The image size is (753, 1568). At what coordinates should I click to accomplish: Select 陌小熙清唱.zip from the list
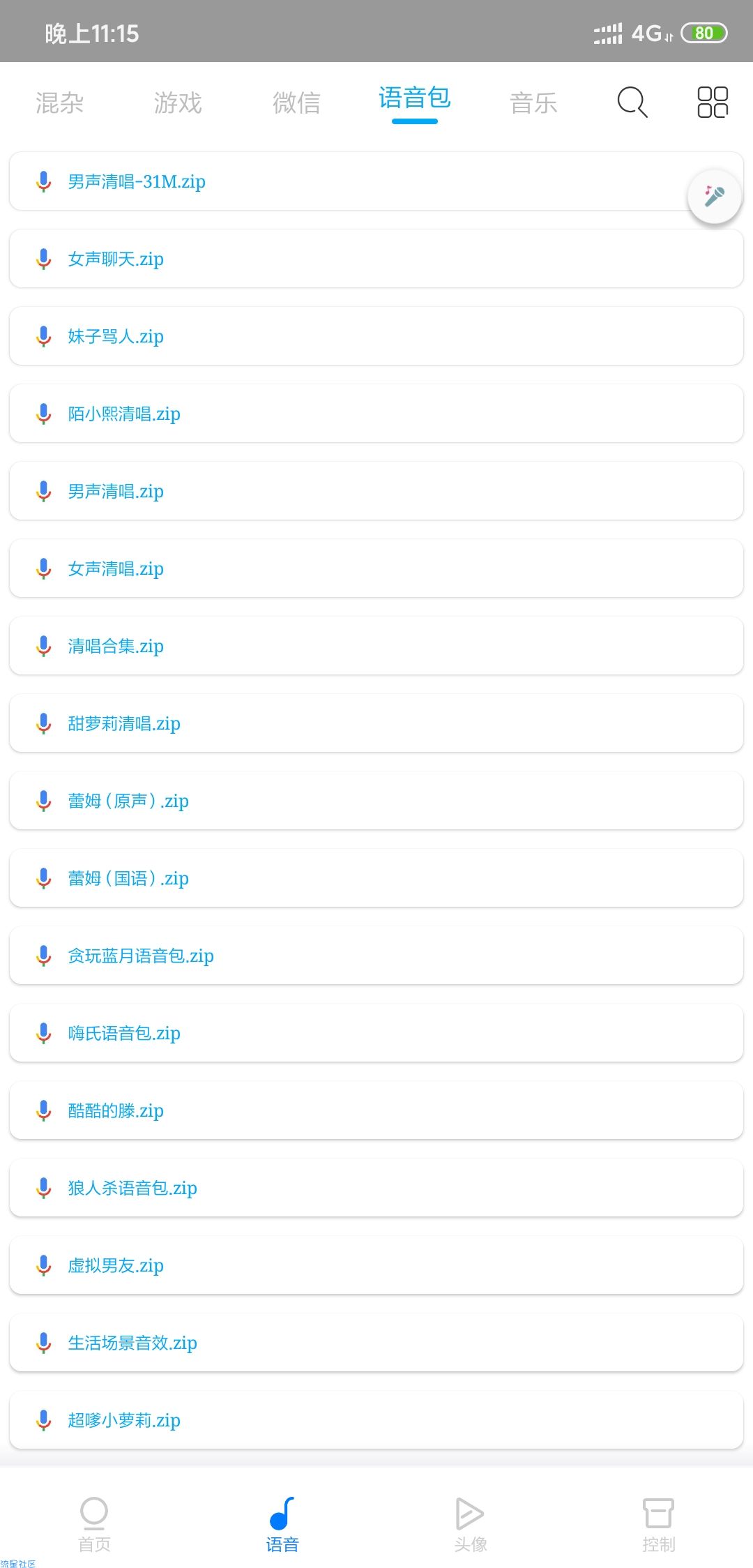(376, 414)
